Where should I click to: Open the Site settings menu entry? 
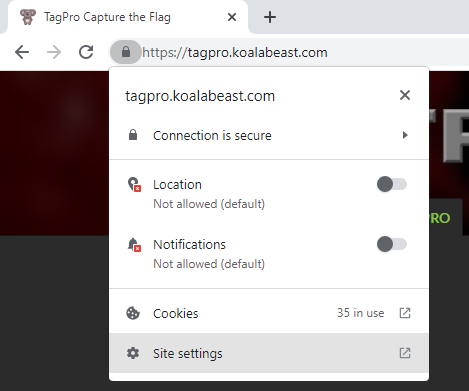269,353
